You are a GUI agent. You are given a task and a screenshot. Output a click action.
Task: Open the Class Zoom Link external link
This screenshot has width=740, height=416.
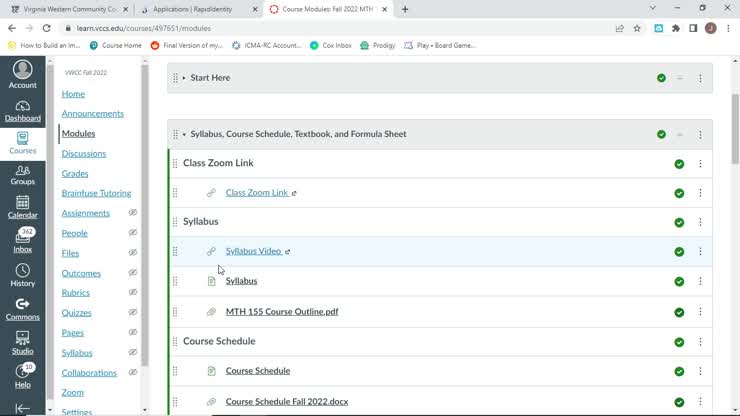(257, 193)
